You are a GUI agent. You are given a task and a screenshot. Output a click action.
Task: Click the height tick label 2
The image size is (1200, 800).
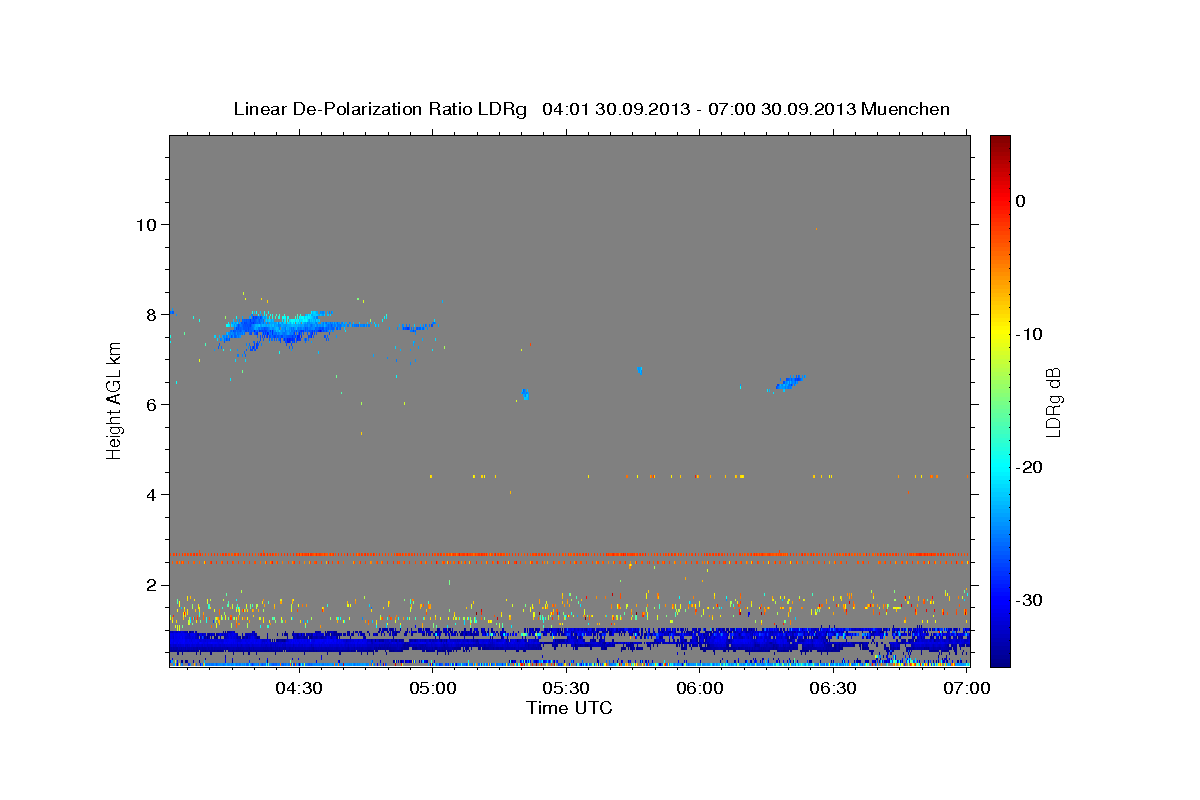pyautogui.click(x=151, y=584)
